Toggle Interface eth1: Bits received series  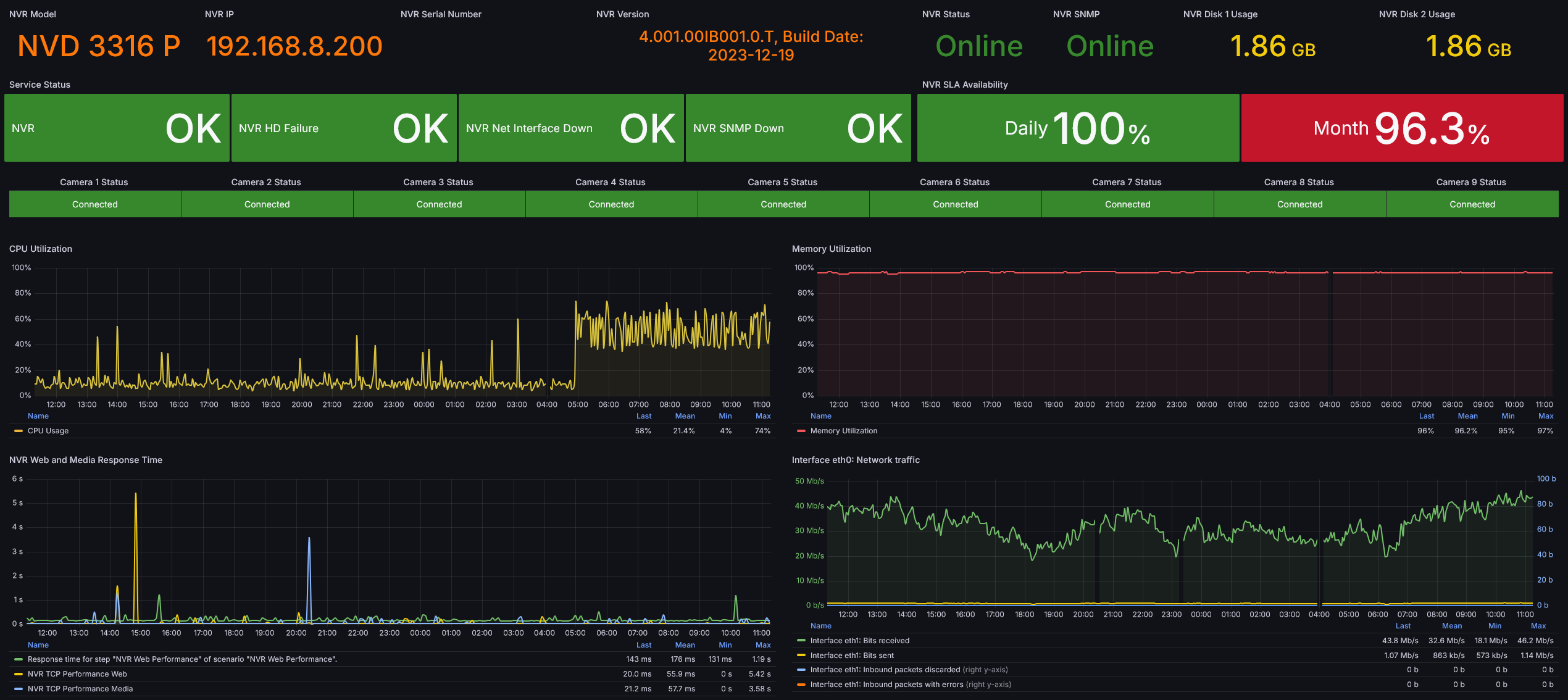click(859, 641)
